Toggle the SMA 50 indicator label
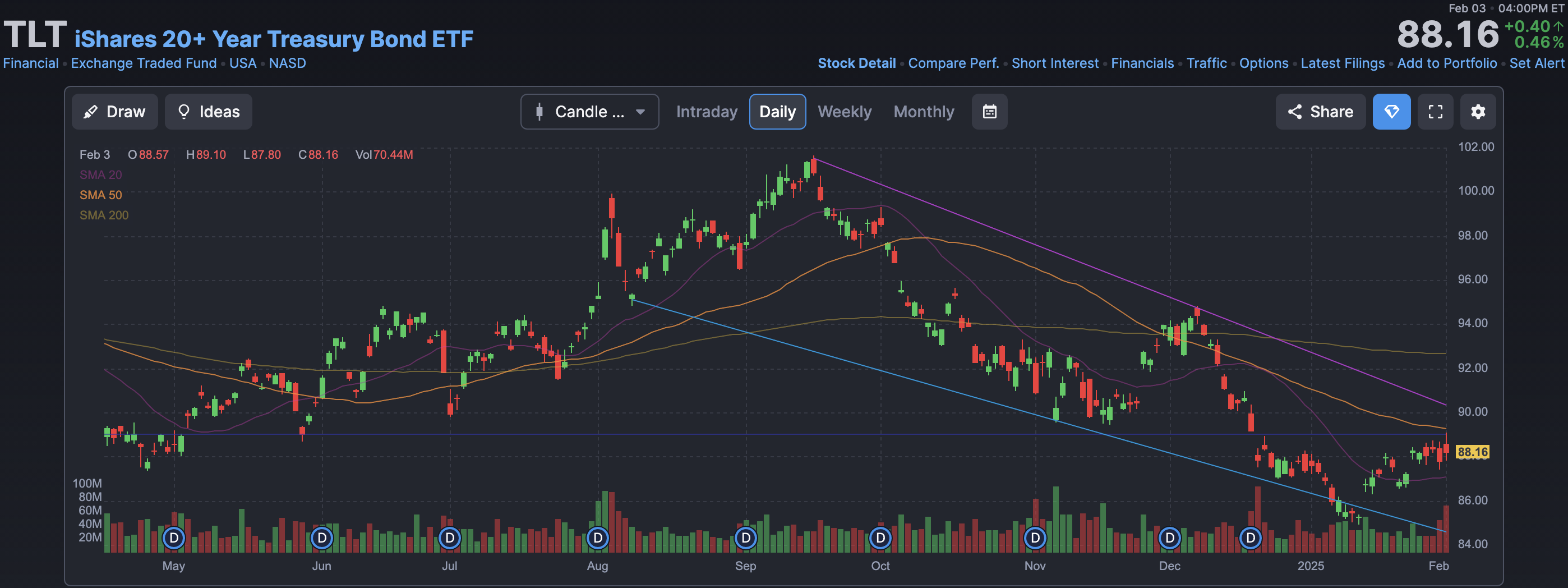This screenshot has width=1568, height=588. click(x=100, y=195)
